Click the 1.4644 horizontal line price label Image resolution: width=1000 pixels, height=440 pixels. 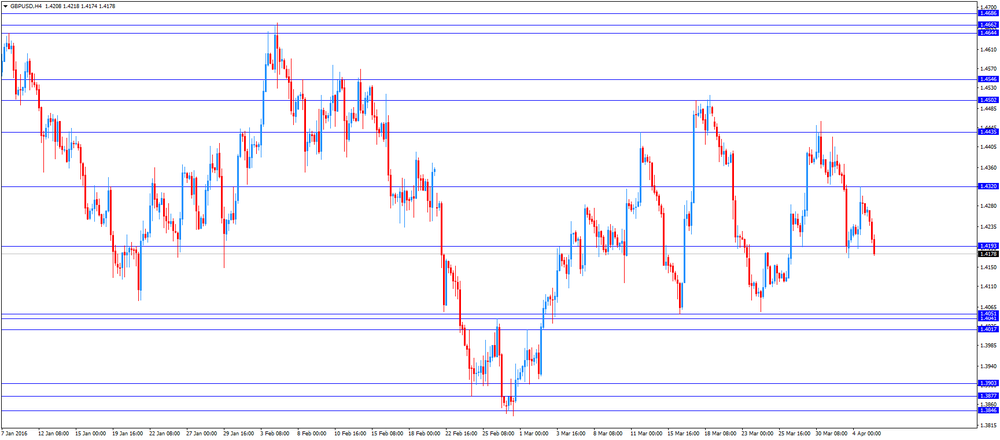988,33
